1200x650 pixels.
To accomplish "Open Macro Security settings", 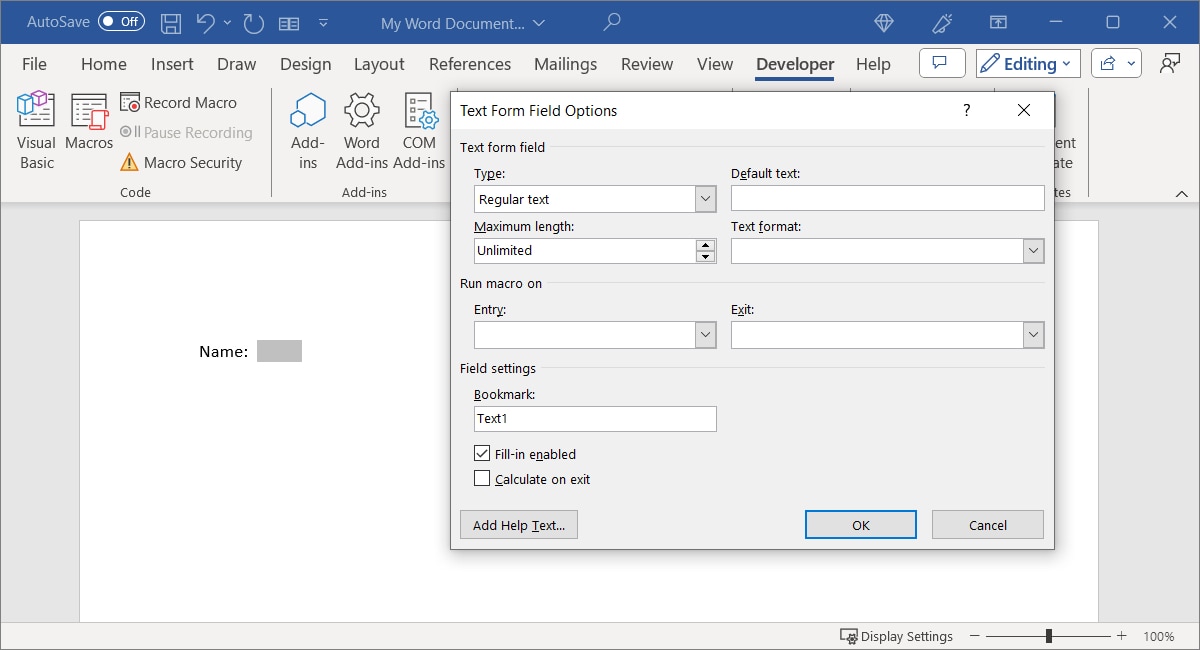I will coord(186,162).
